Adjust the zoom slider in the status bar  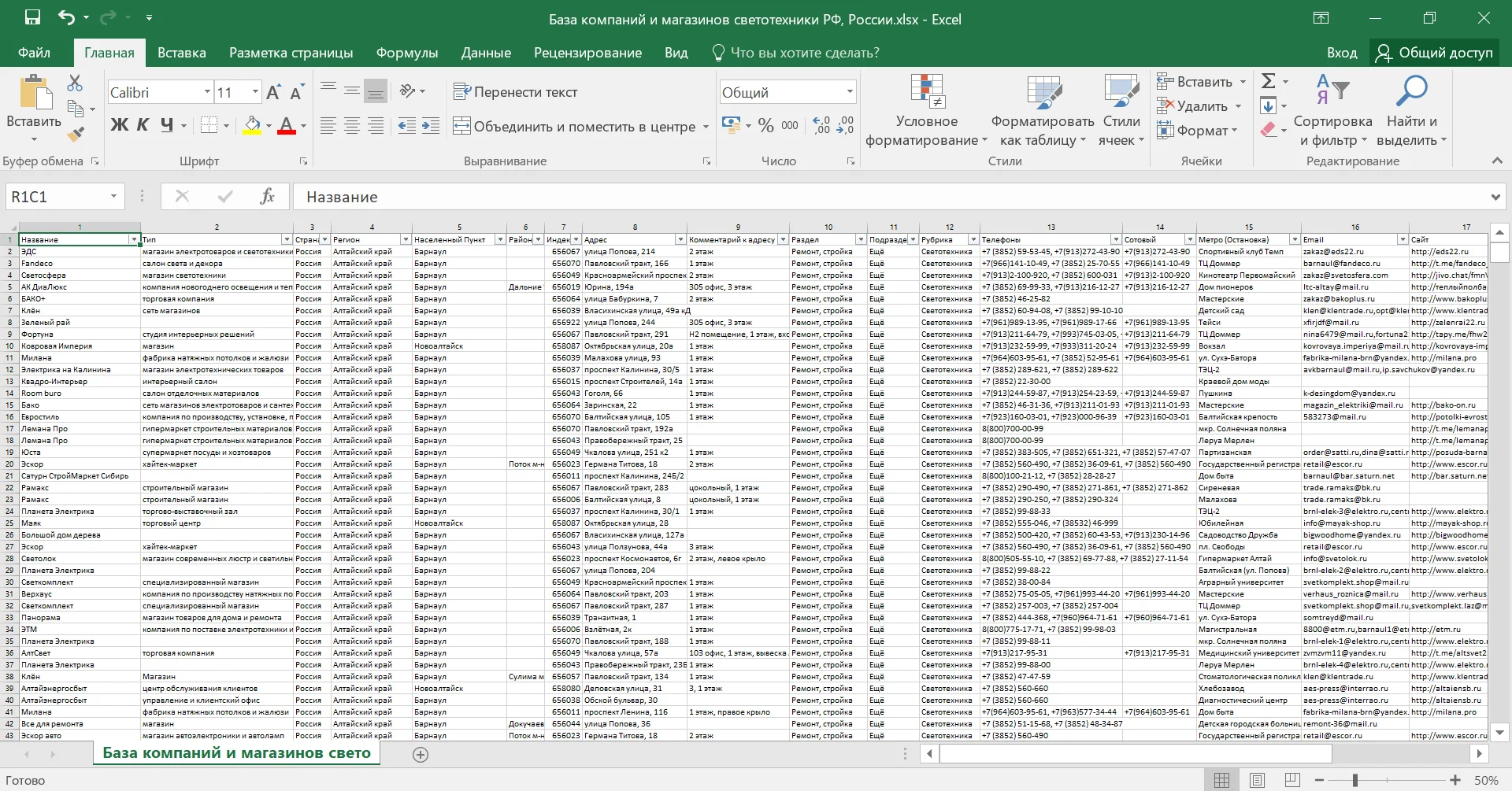pos(1355,780)
